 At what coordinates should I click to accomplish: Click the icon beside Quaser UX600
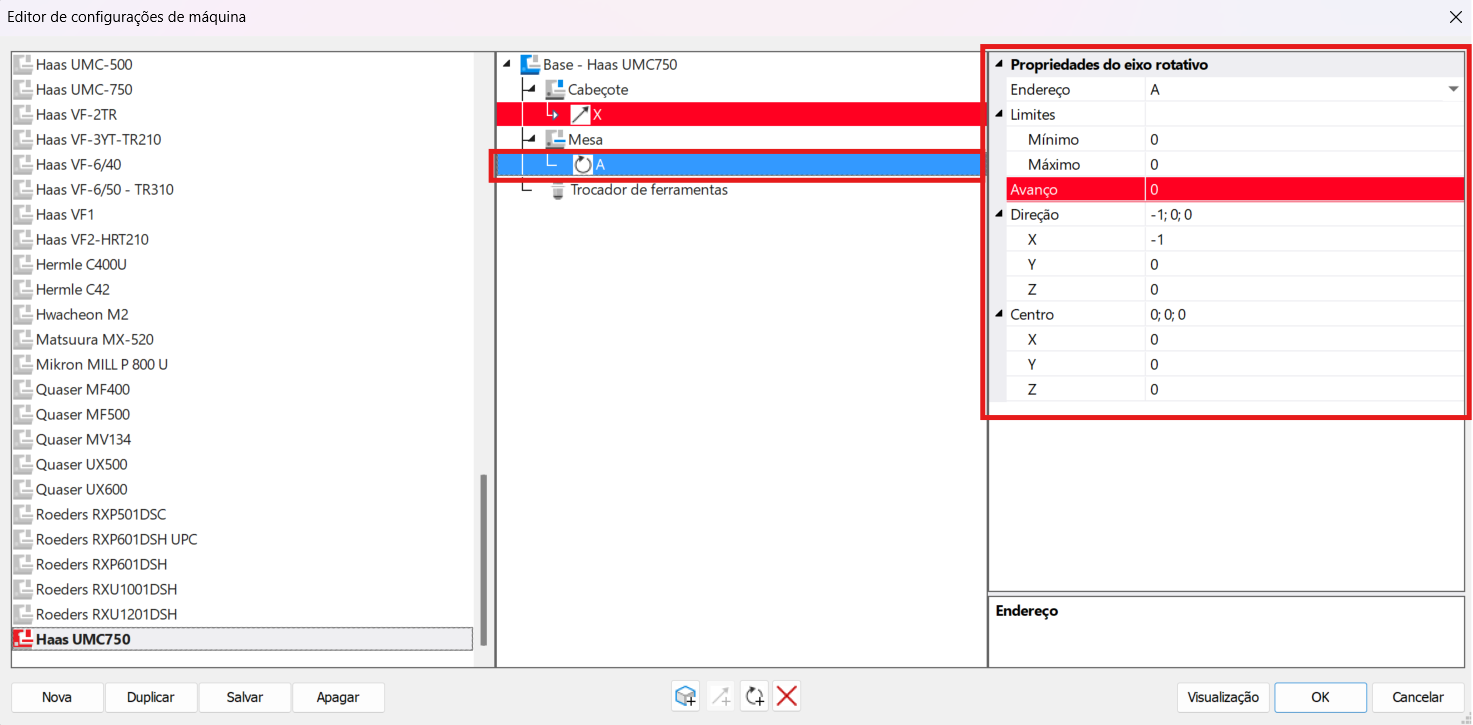(x=23, y=490)
